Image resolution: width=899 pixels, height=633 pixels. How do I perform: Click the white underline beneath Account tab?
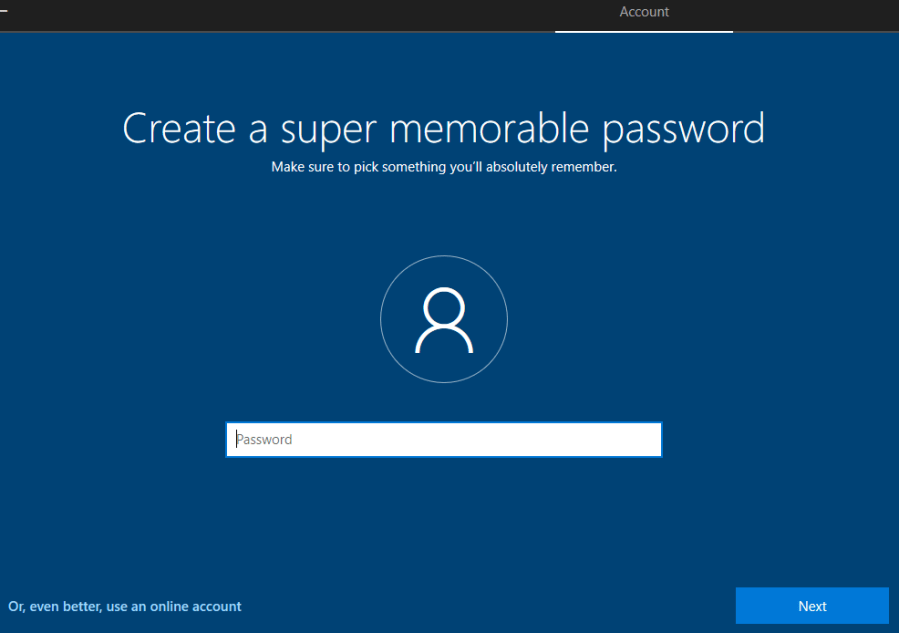[x=644, y=32]
